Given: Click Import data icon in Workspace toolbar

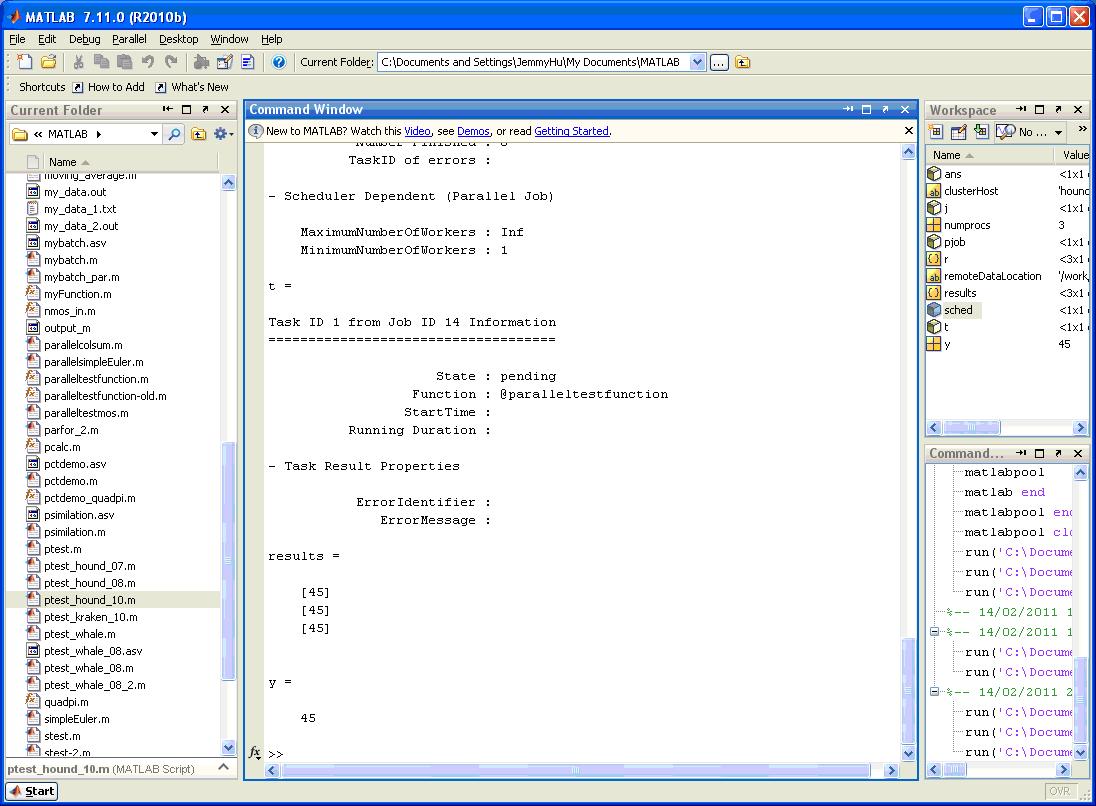Looking at the screenshot, I should click(981, 132).
